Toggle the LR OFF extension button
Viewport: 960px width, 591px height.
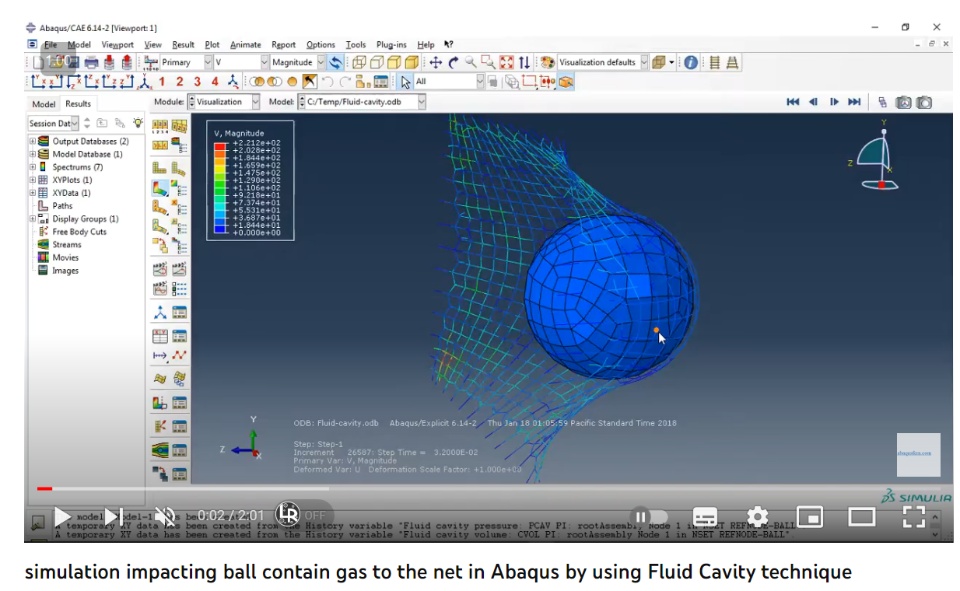[x=301, y=514]
